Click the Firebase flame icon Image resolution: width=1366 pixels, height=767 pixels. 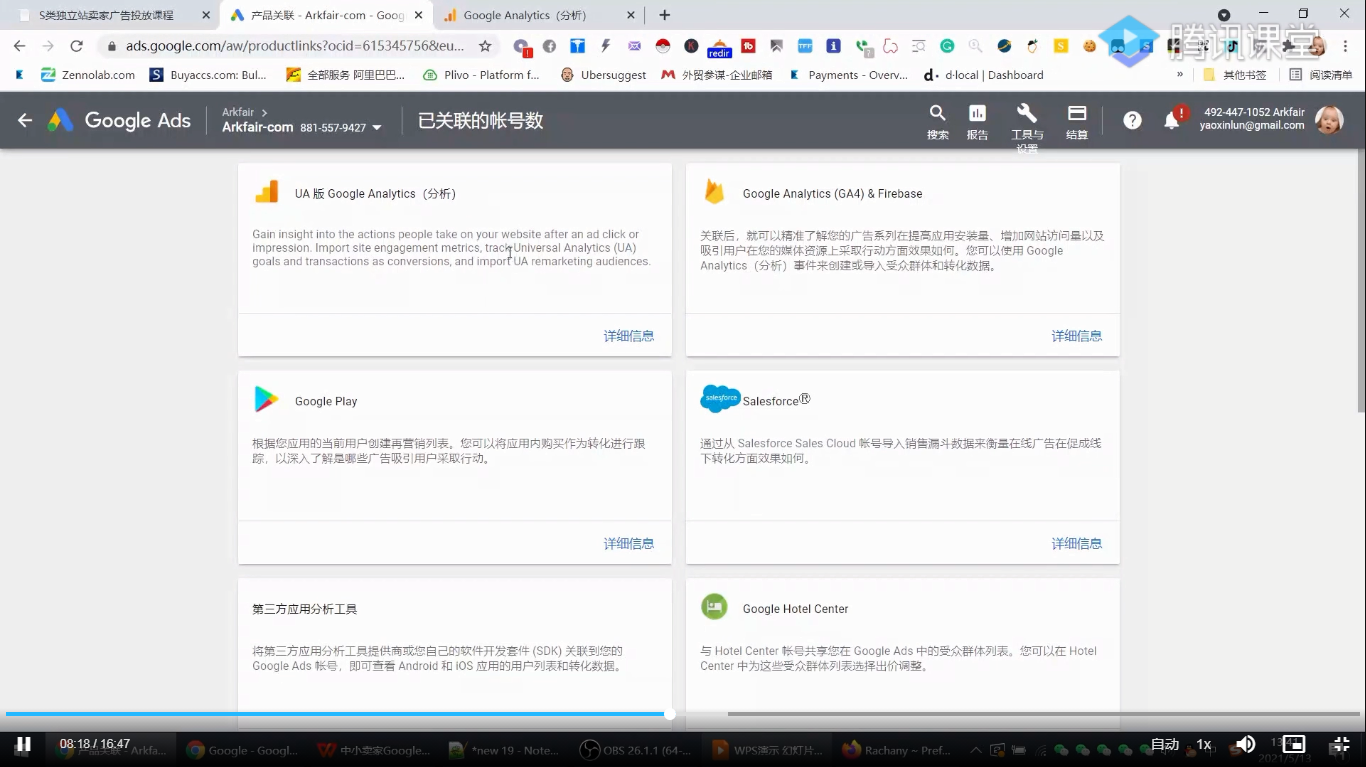tap(715, 191)
